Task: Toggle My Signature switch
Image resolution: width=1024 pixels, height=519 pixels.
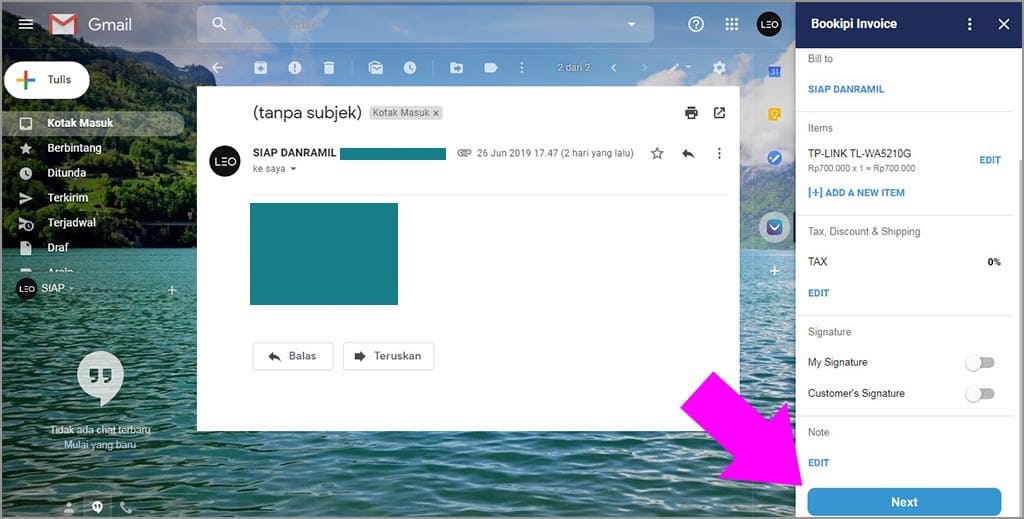Action: [x=980, y=363]
